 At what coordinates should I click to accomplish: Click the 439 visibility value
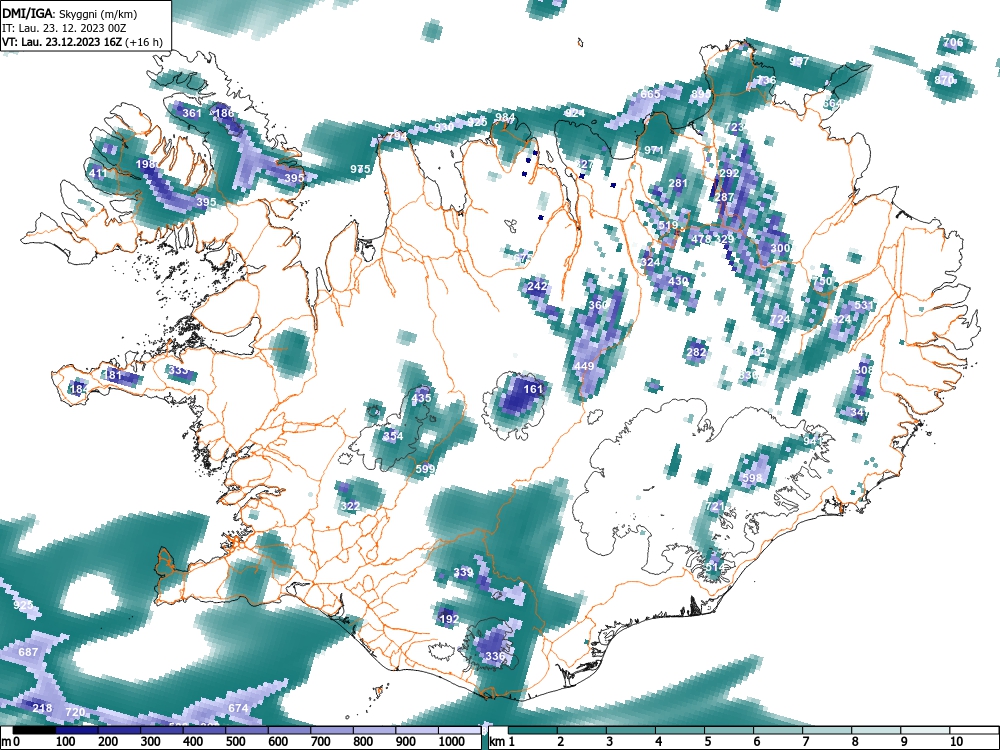(679, 281)
